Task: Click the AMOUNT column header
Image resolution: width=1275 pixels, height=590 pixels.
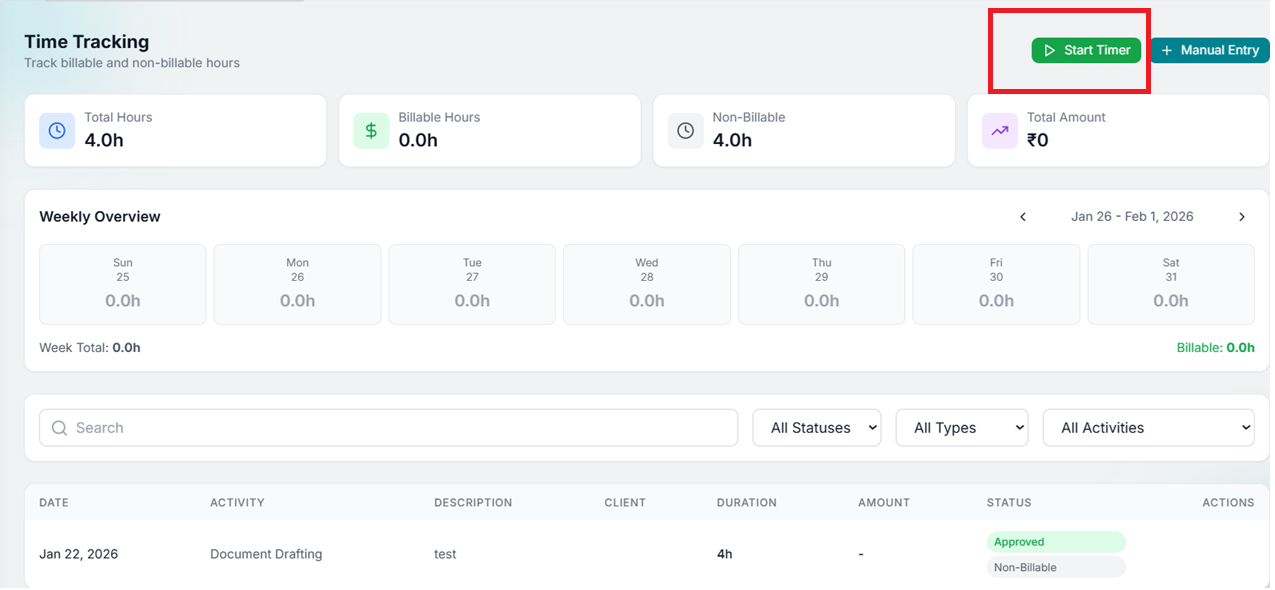Action: 884,503
